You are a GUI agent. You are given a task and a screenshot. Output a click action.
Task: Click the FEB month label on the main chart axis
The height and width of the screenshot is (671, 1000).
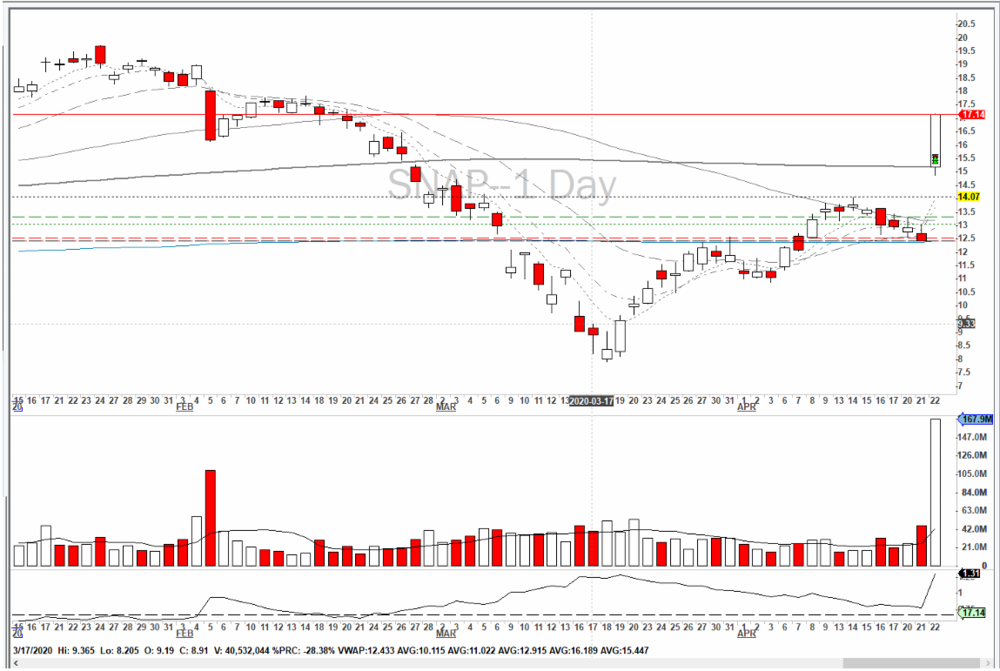(184, 409)
